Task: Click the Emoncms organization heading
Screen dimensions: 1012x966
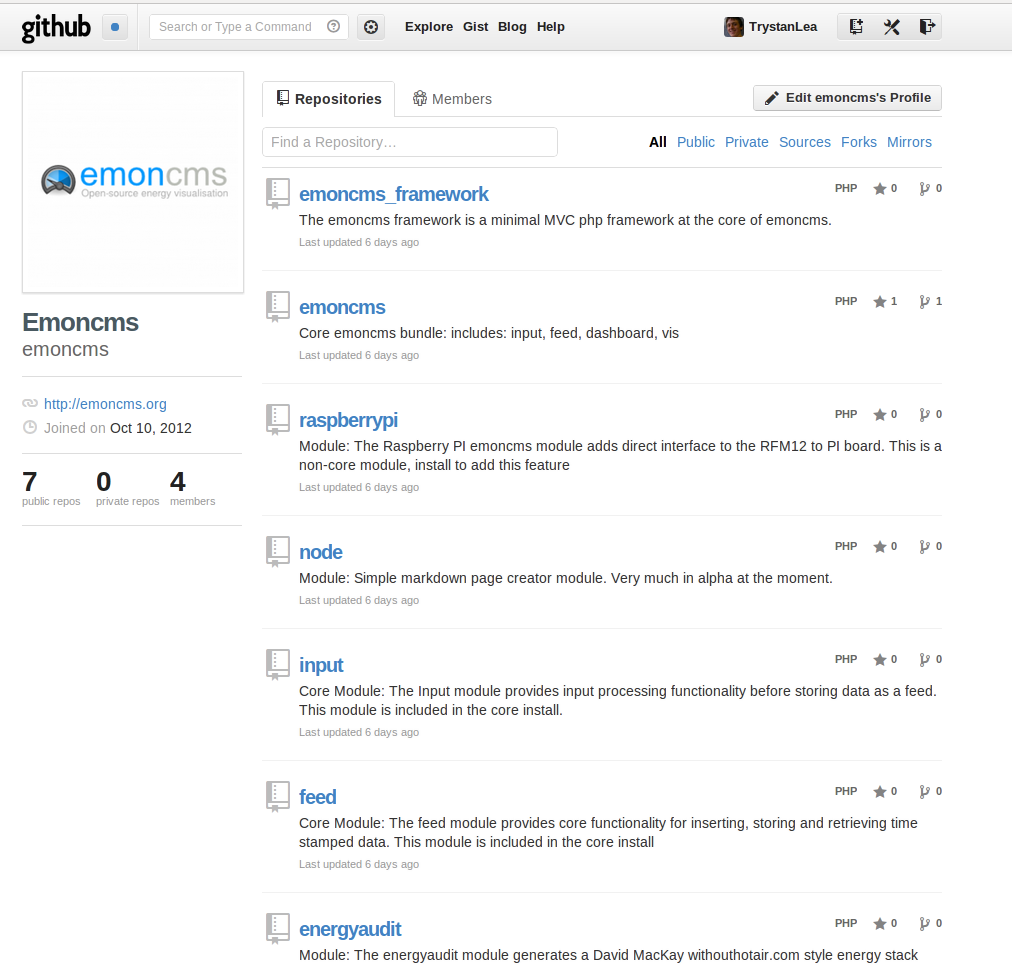Action: (x=81, y=322)
